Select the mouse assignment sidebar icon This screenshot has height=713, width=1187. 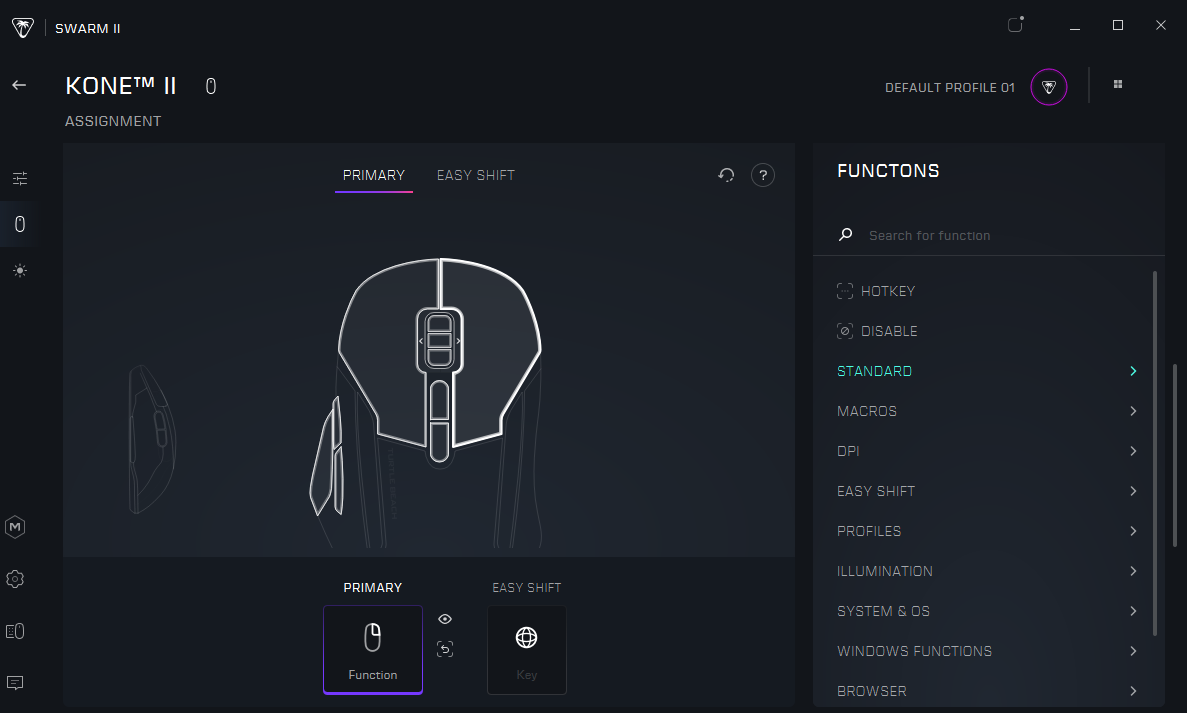pyautogui.click(x=20, y=224)
